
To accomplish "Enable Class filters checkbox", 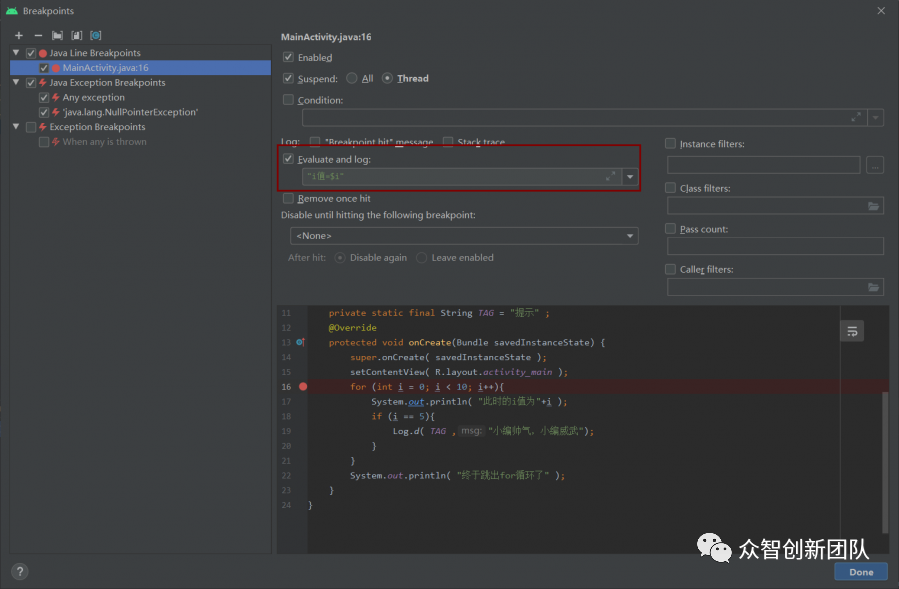I will 670,188.
